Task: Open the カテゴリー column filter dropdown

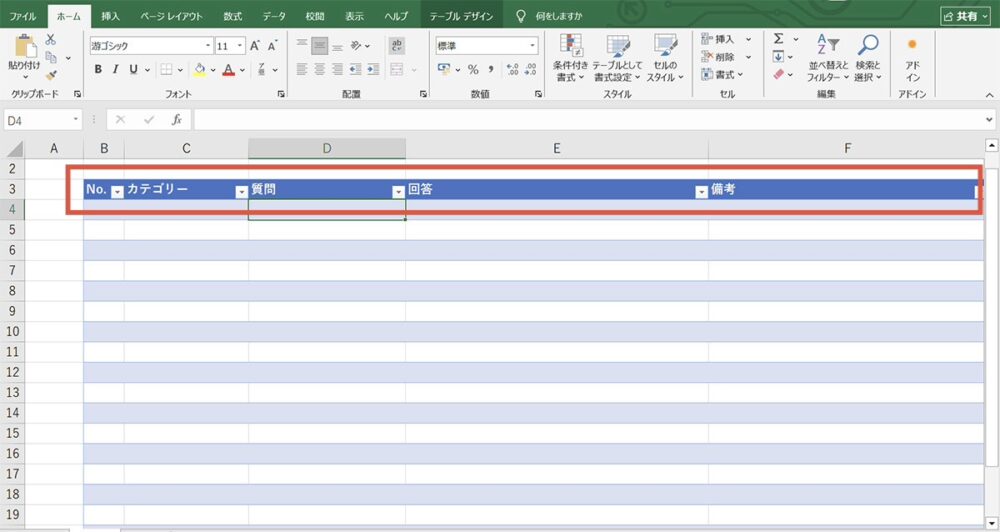Action: click(x=241, y=192)
